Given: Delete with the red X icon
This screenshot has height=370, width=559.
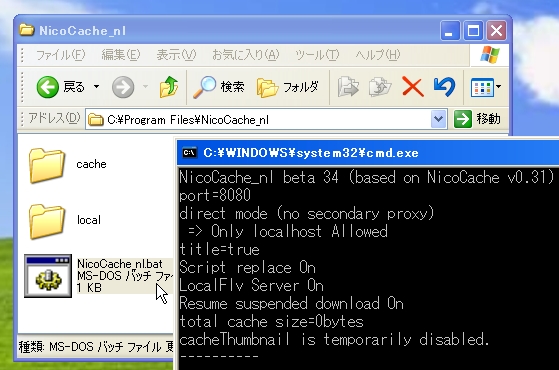Looking at the screenshot, I should 412,87.
